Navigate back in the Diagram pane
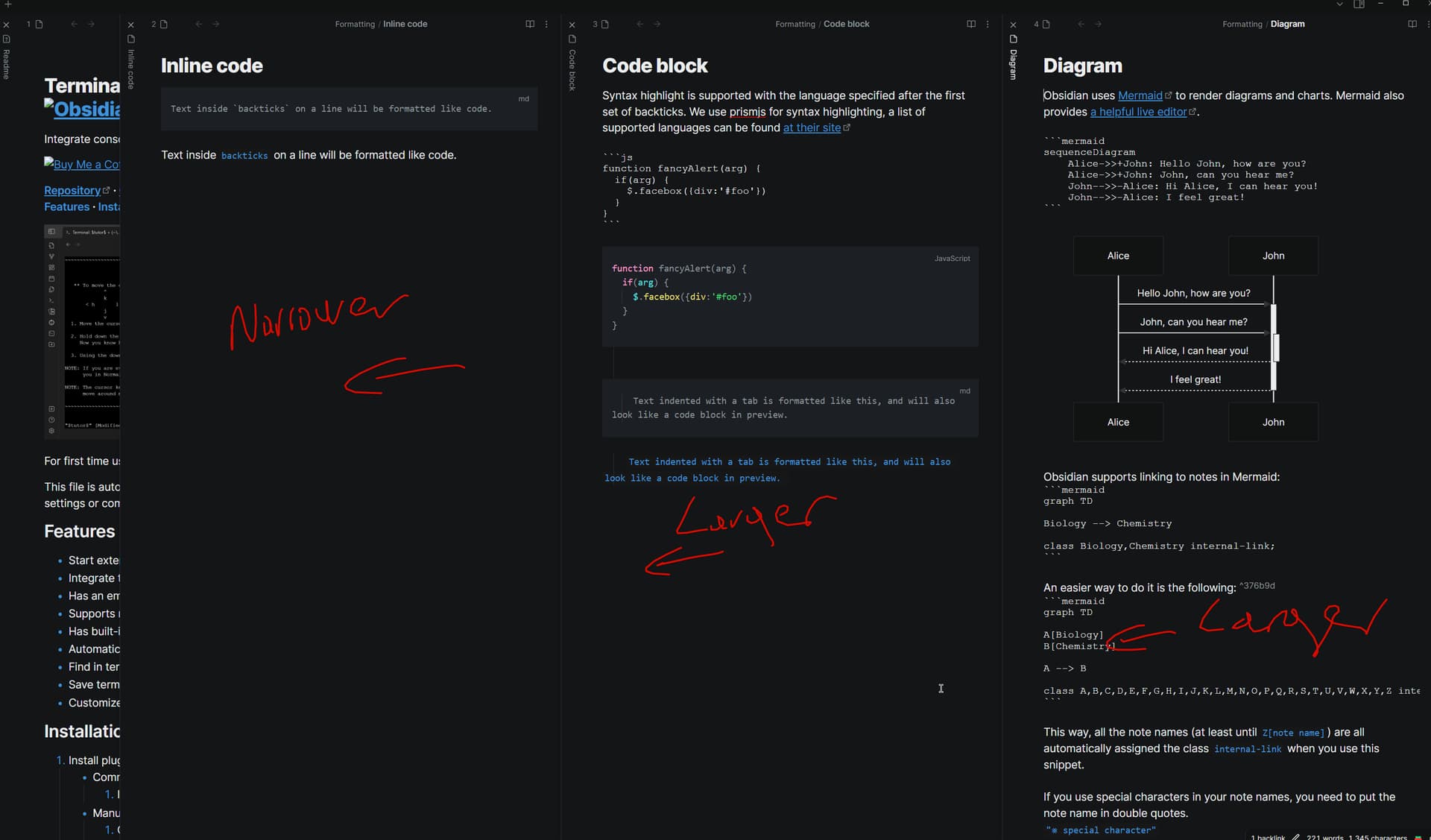 pos(1081,24)
